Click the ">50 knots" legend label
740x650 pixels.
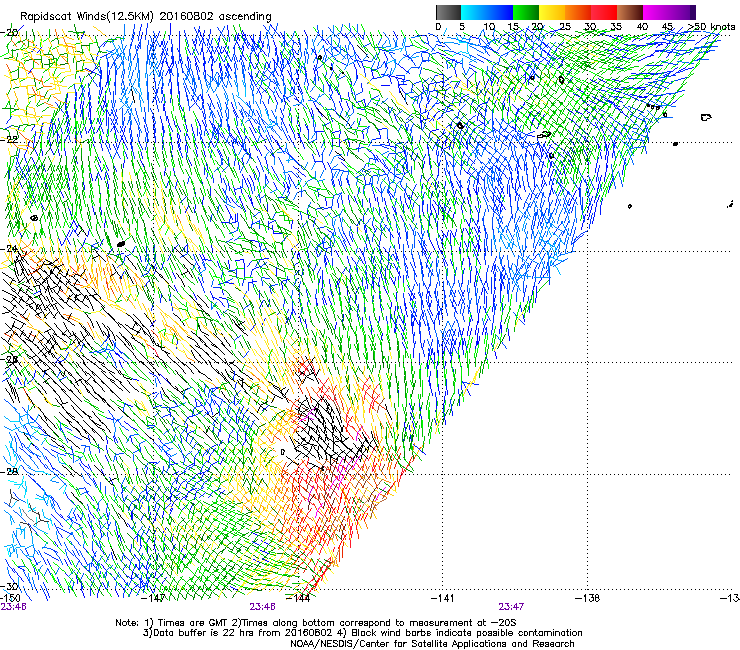click(711, 26)
